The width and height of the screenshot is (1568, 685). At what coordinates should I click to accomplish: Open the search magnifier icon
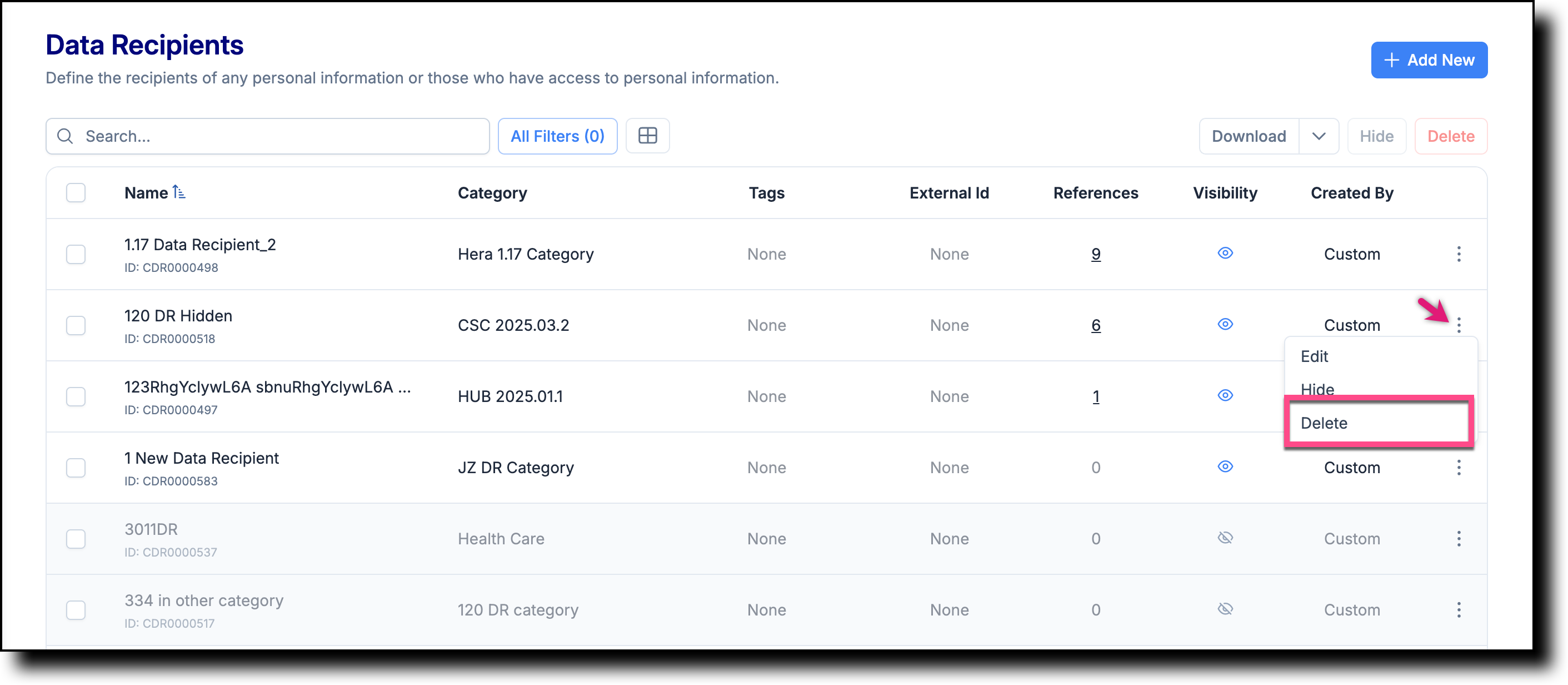[65, 136]
